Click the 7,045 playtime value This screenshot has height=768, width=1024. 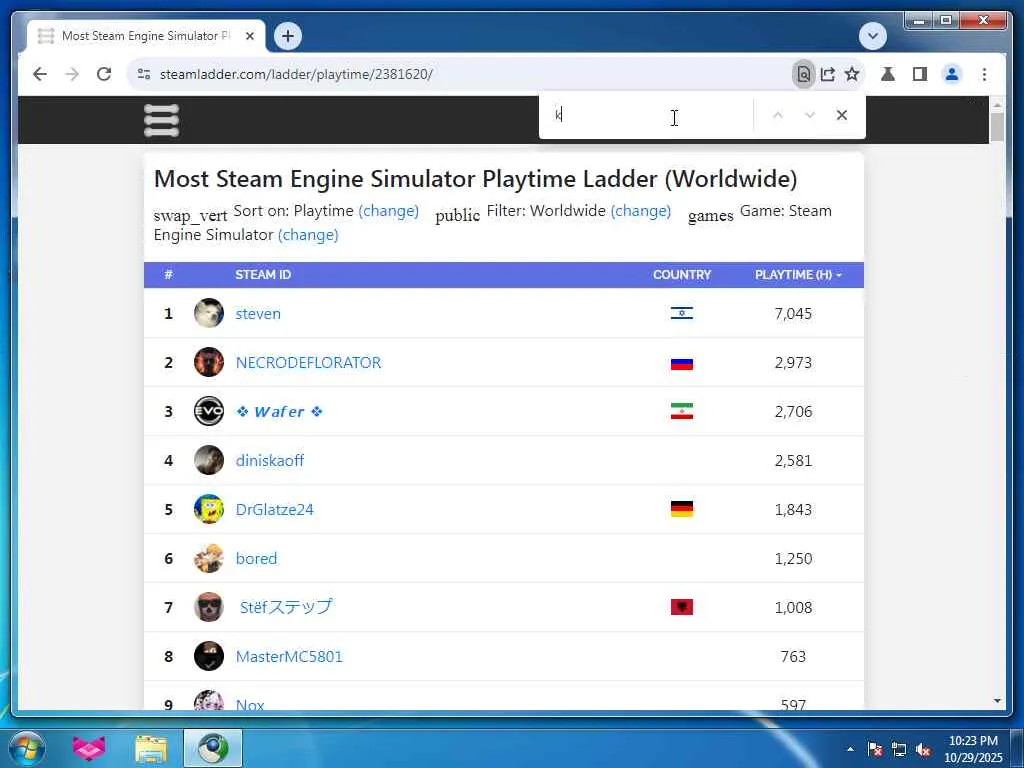click(x=793, y=314)
